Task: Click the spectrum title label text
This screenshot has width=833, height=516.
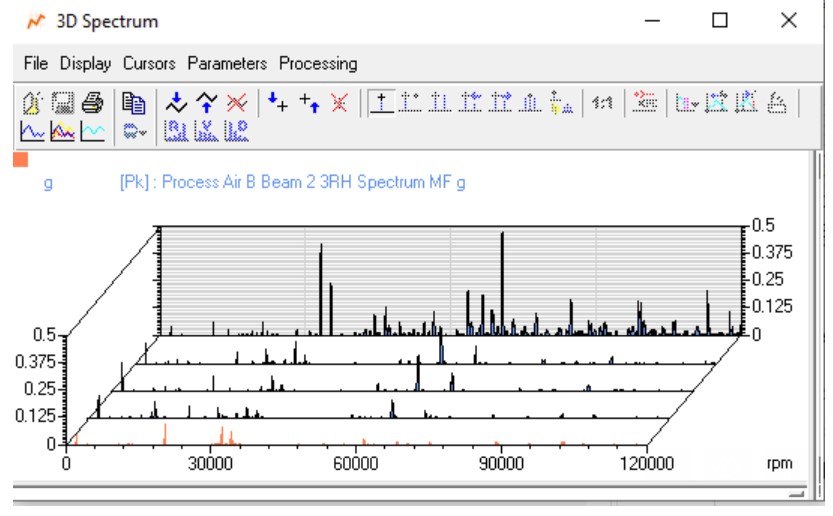Action: [292, 183]
